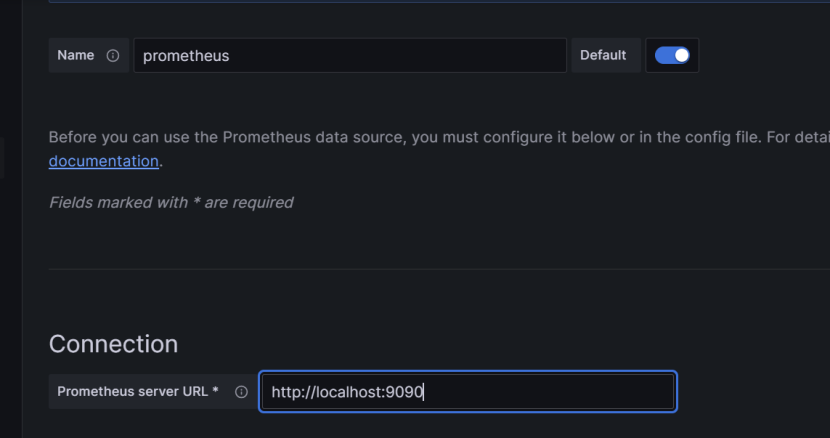Click the Name input field containing prometheus
The width and height of the screenshot is (830, 438).
click(x=350, y=56)
